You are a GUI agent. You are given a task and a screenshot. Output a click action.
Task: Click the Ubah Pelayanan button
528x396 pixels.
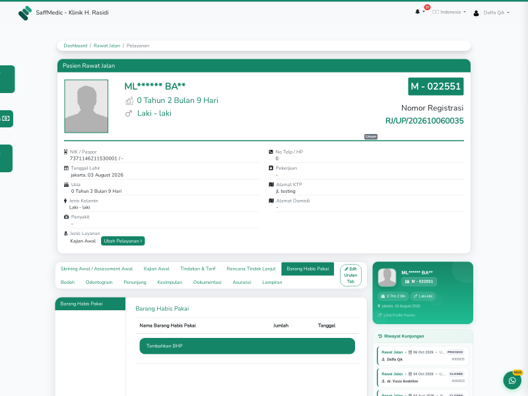(123, 241)
